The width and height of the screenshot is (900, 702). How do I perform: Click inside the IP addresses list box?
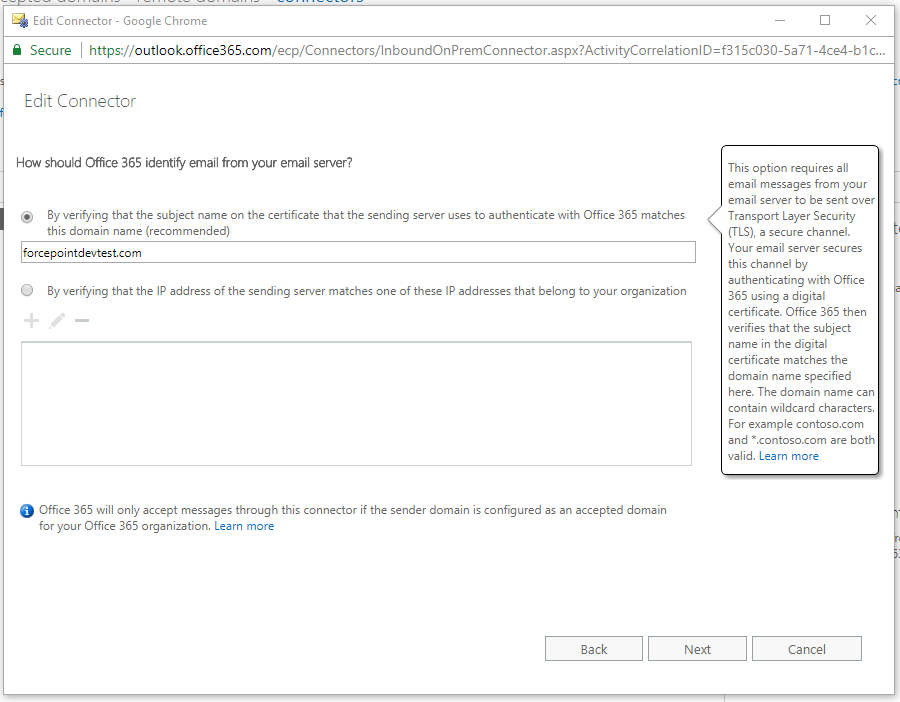[356, 404]
